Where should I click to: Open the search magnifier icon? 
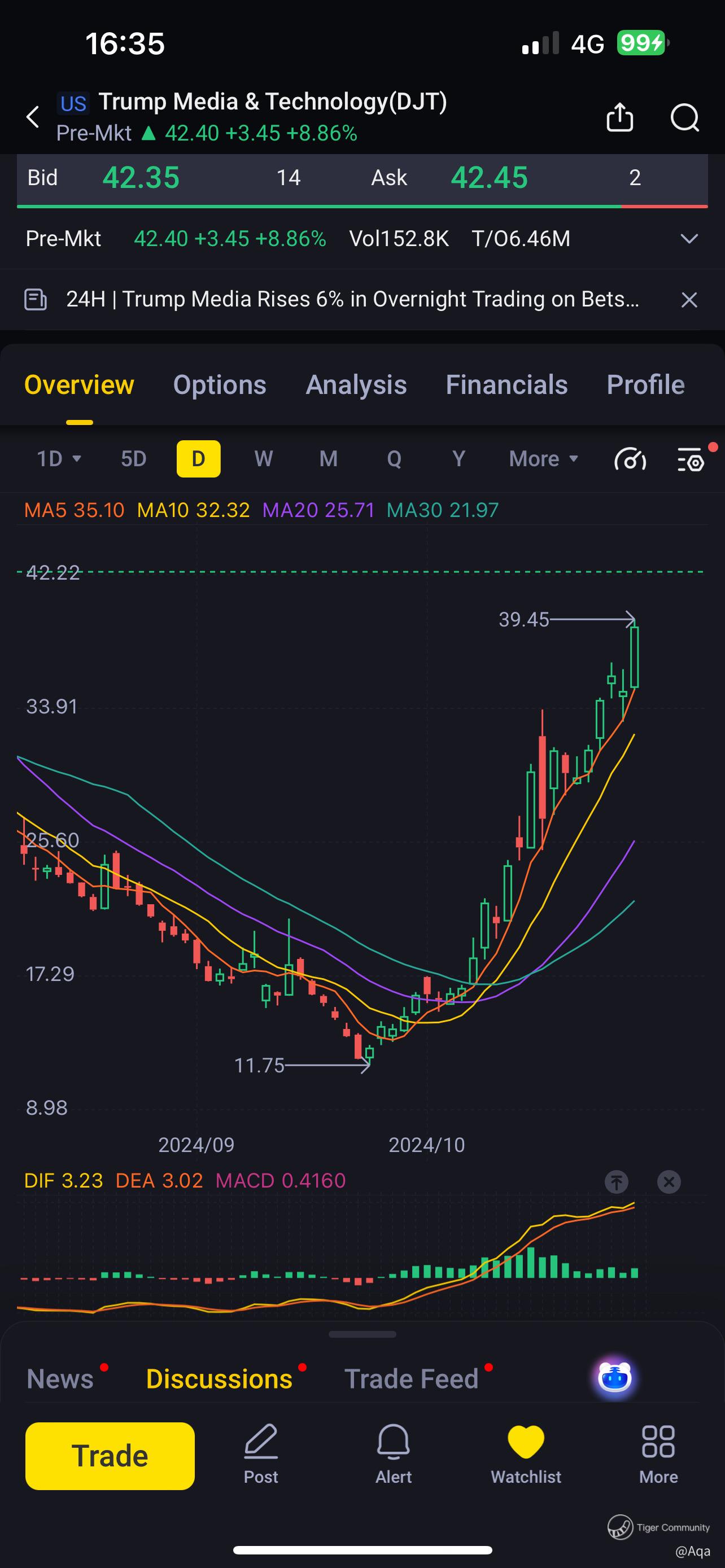tap(685, 117)
